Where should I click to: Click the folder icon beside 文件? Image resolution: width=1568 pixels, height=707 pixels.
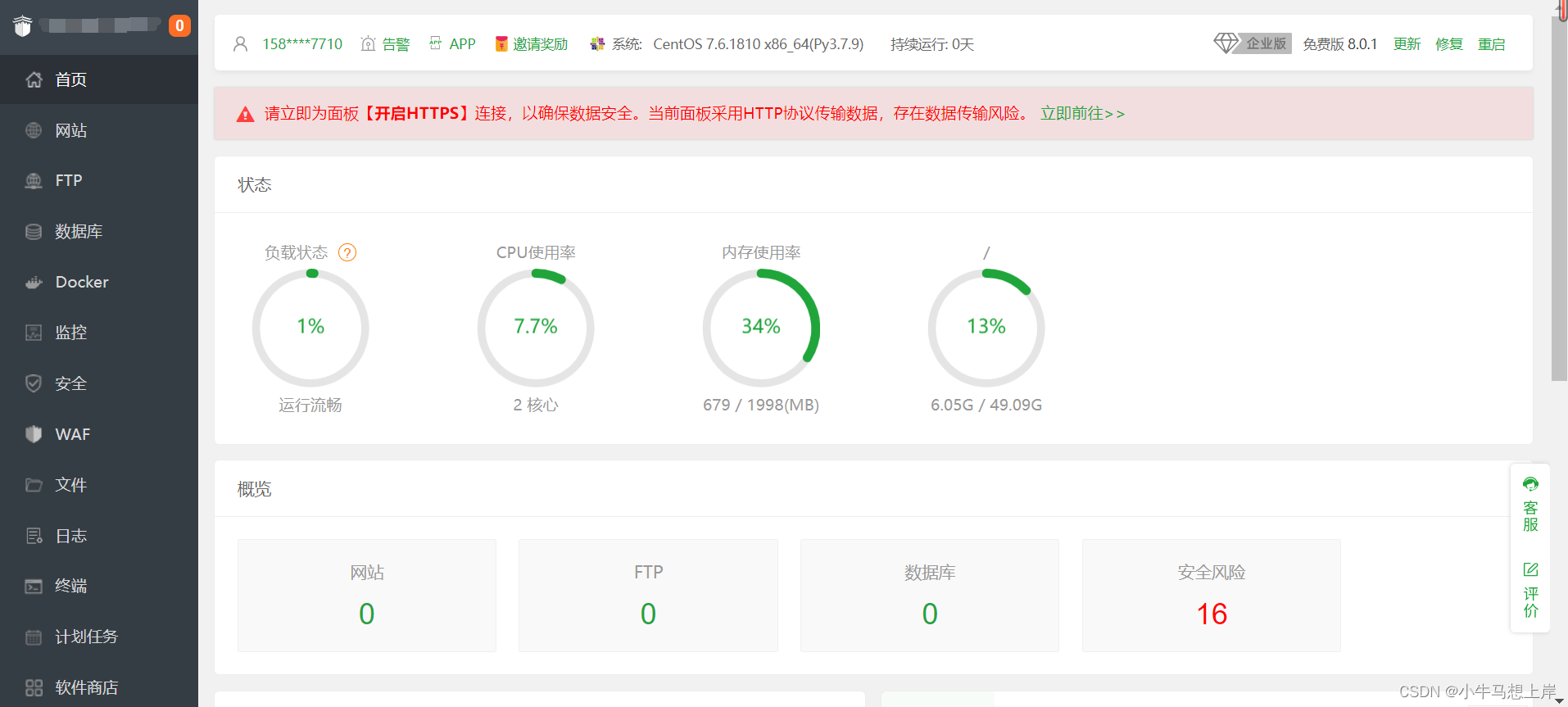(34, 485)
